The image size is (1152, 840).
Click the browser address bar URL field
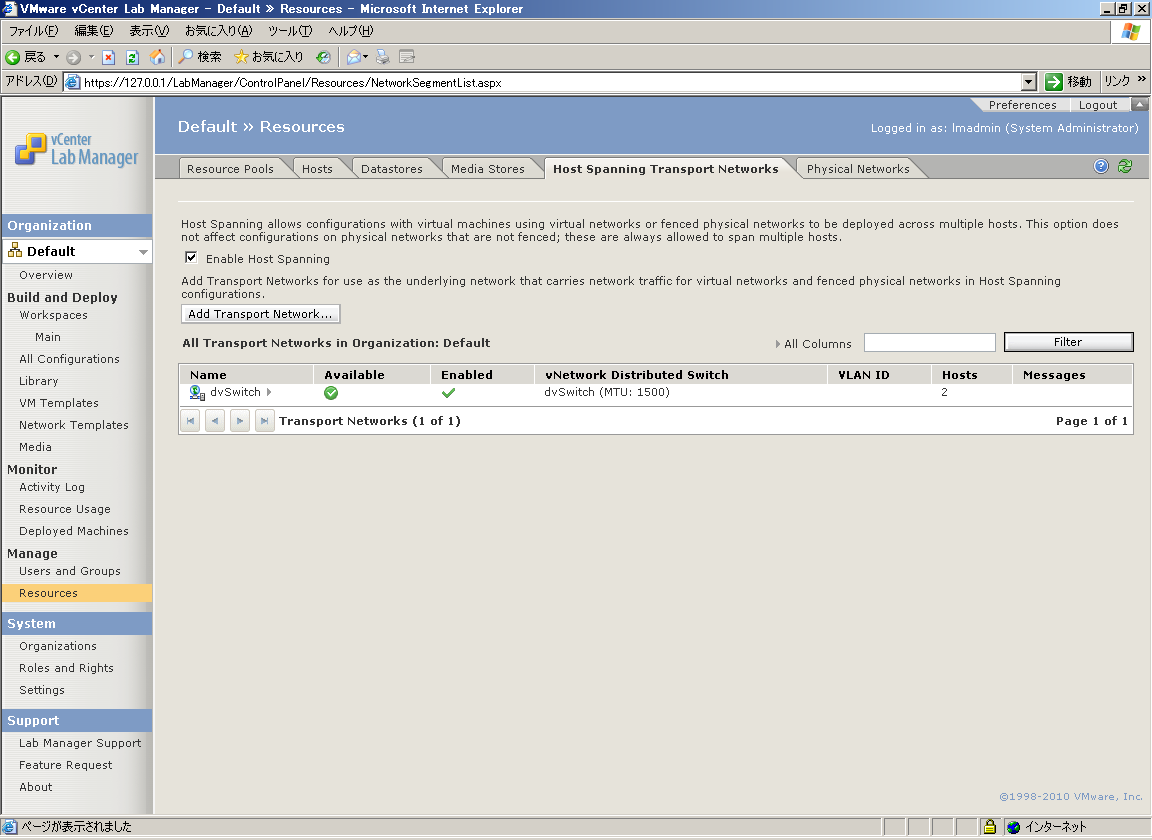point(542,82)
